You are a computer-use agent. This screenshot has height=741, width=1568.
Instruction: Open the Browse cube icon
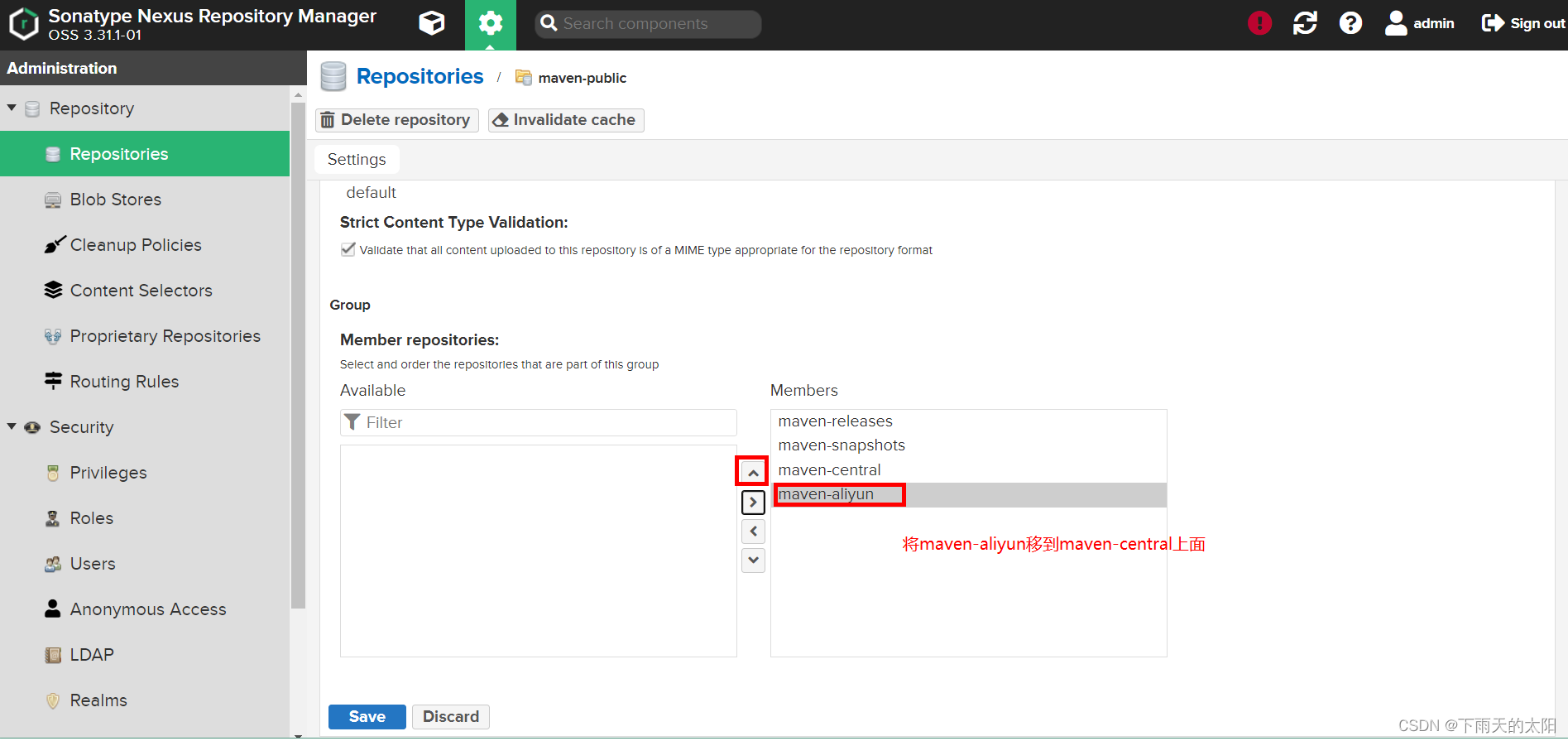coord(432,23)
